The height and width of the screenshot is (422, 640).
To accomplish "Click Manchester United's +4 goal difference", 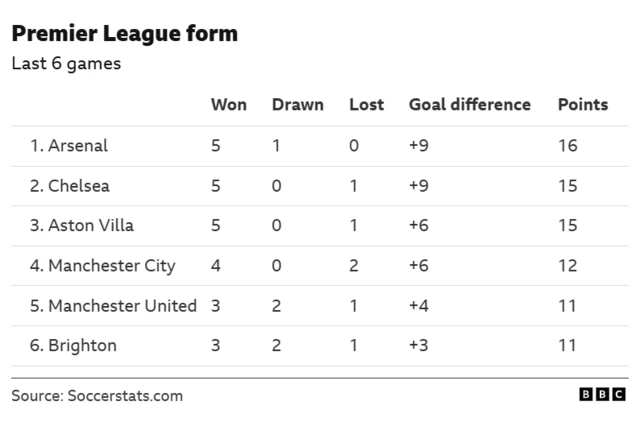I will point(419,306).
